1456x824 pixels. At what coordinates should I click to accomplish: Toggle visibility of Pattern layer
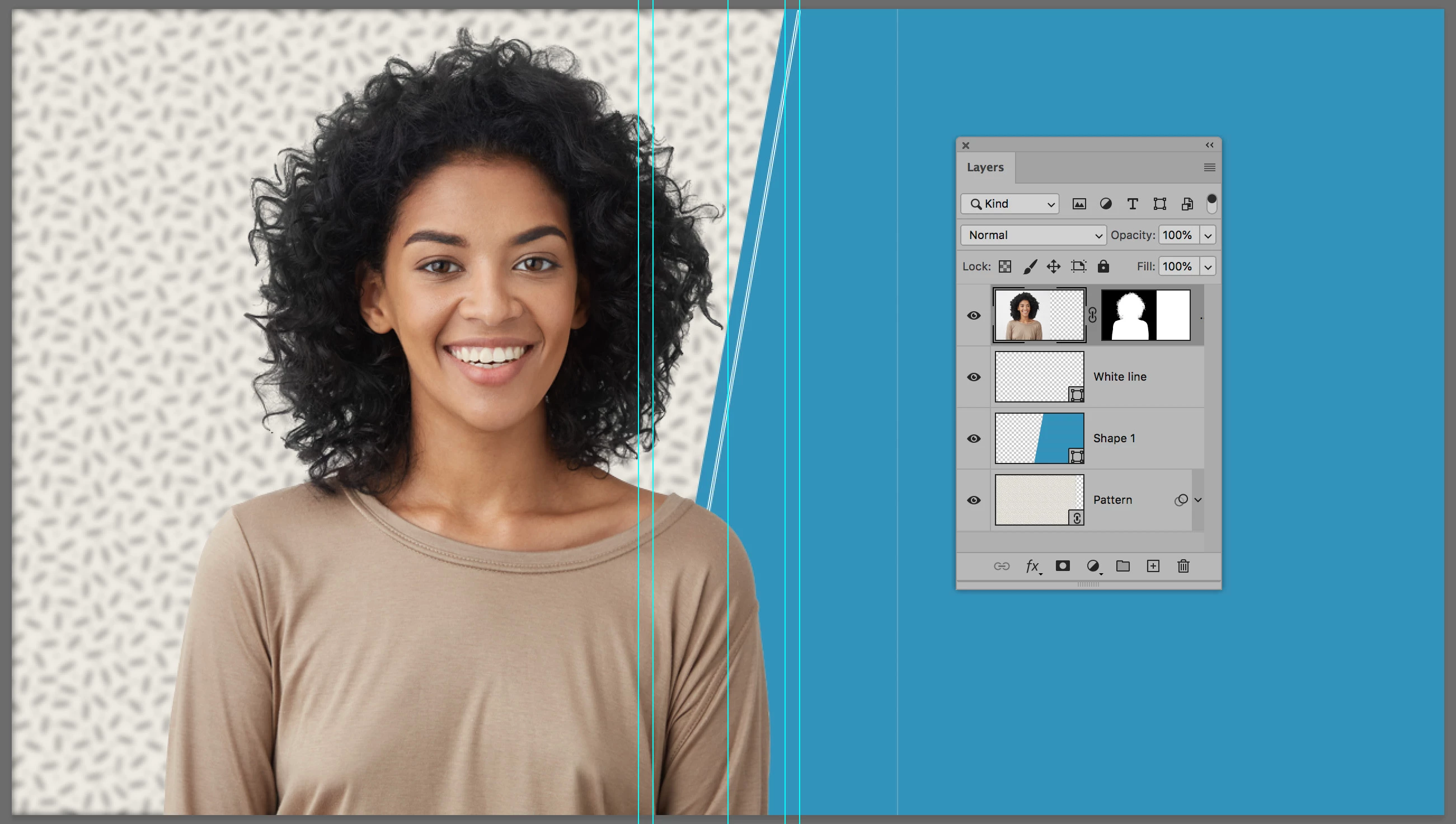click(974, 500)
